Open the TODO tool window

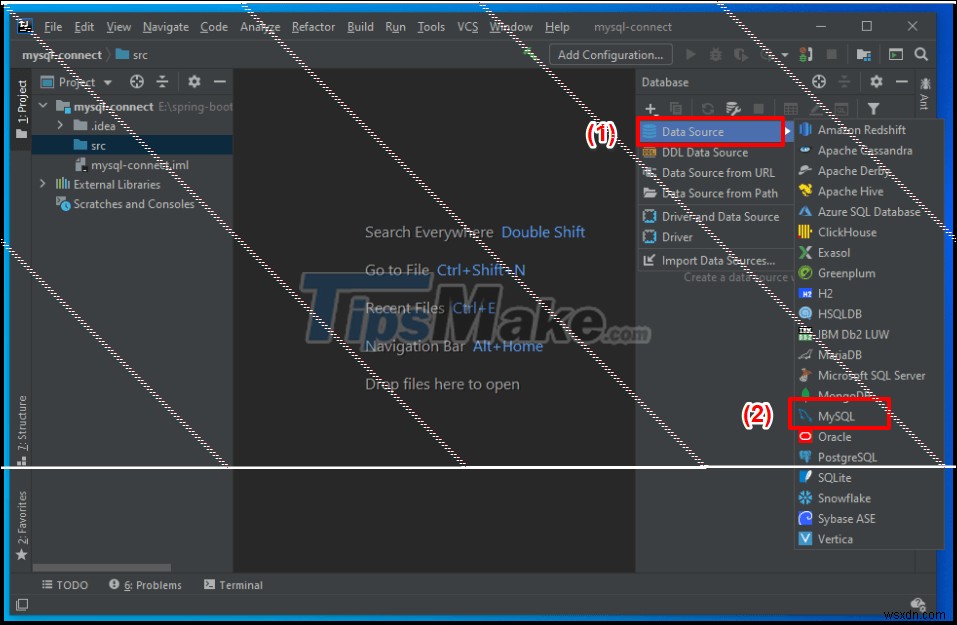[x=64, y=584]
